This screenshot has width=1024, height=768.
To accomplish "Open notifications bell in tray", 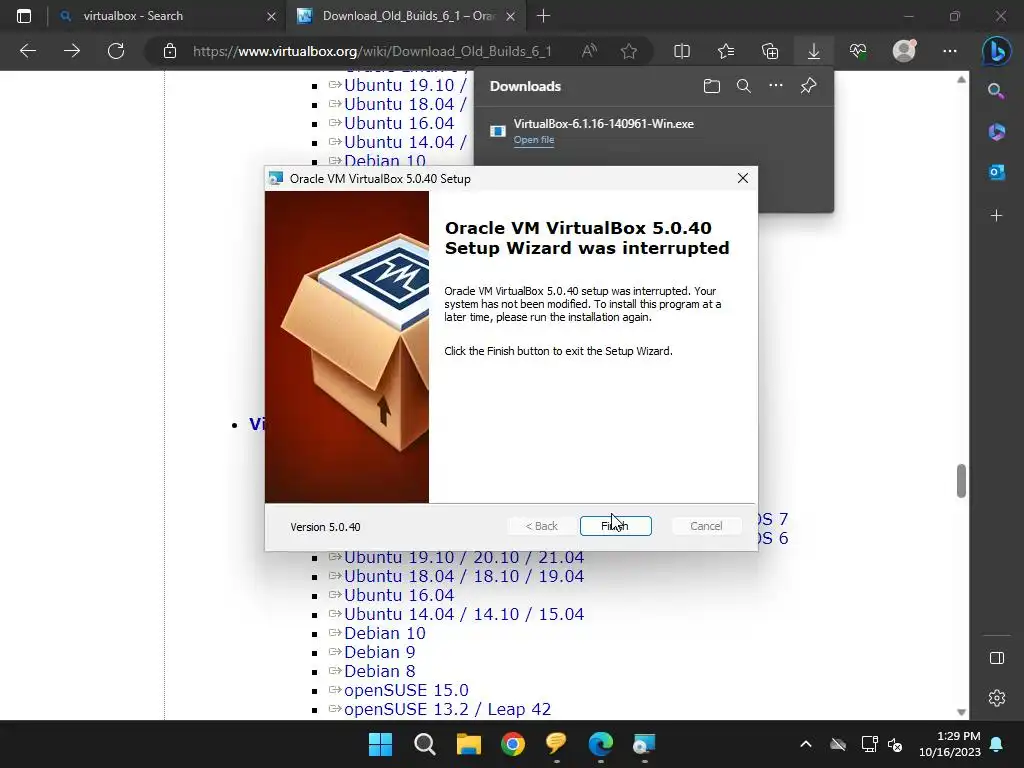I will pyautogui.click(x=997, y=744).
